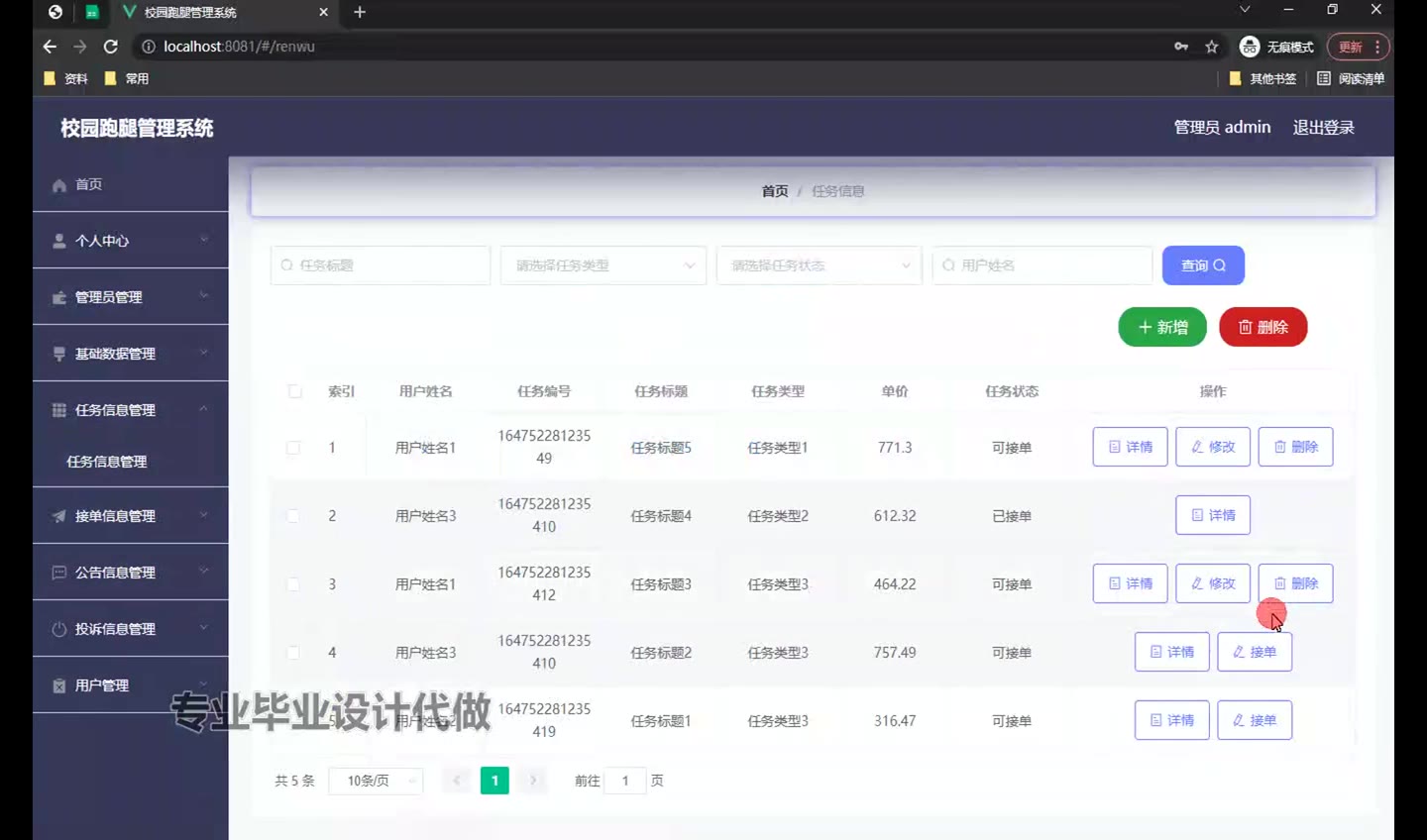Click the 接单 button for 任务标题2
1427x840 pixels.
pos(1255,652)
